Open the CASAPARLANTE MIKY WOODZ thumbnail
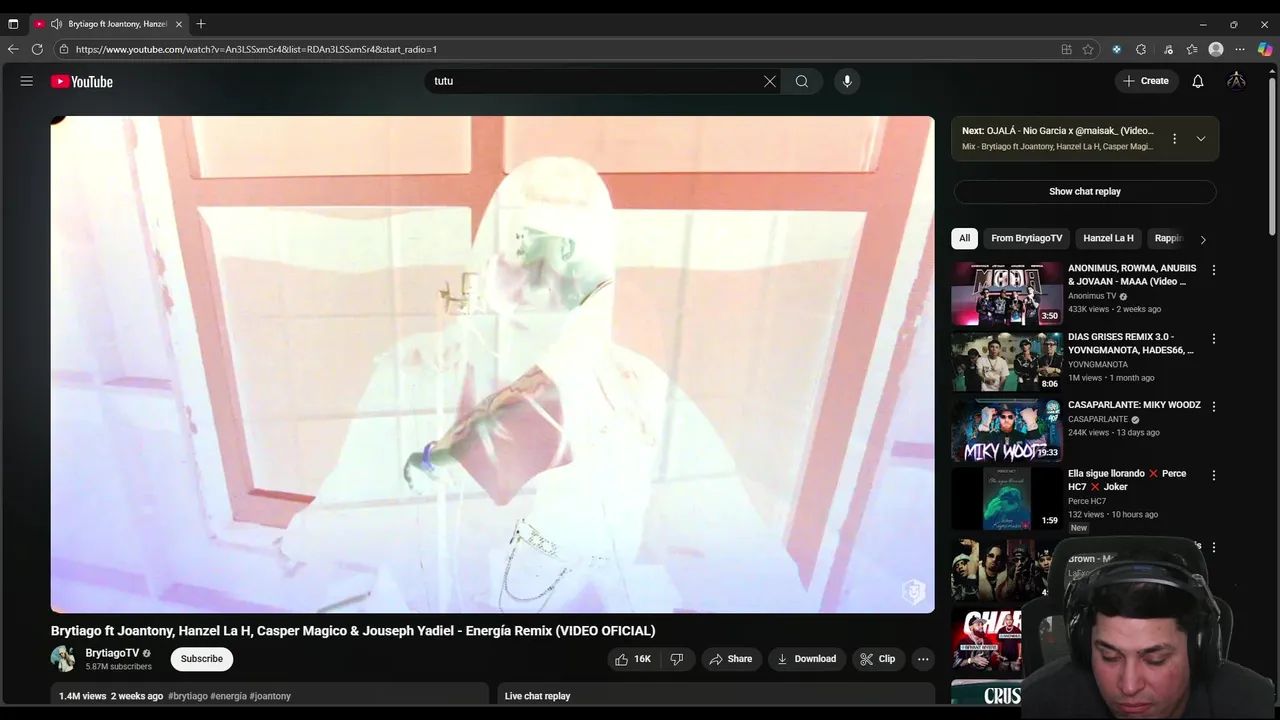Viewport: 1280px width, 720px height. click(x=1007, y=431)
